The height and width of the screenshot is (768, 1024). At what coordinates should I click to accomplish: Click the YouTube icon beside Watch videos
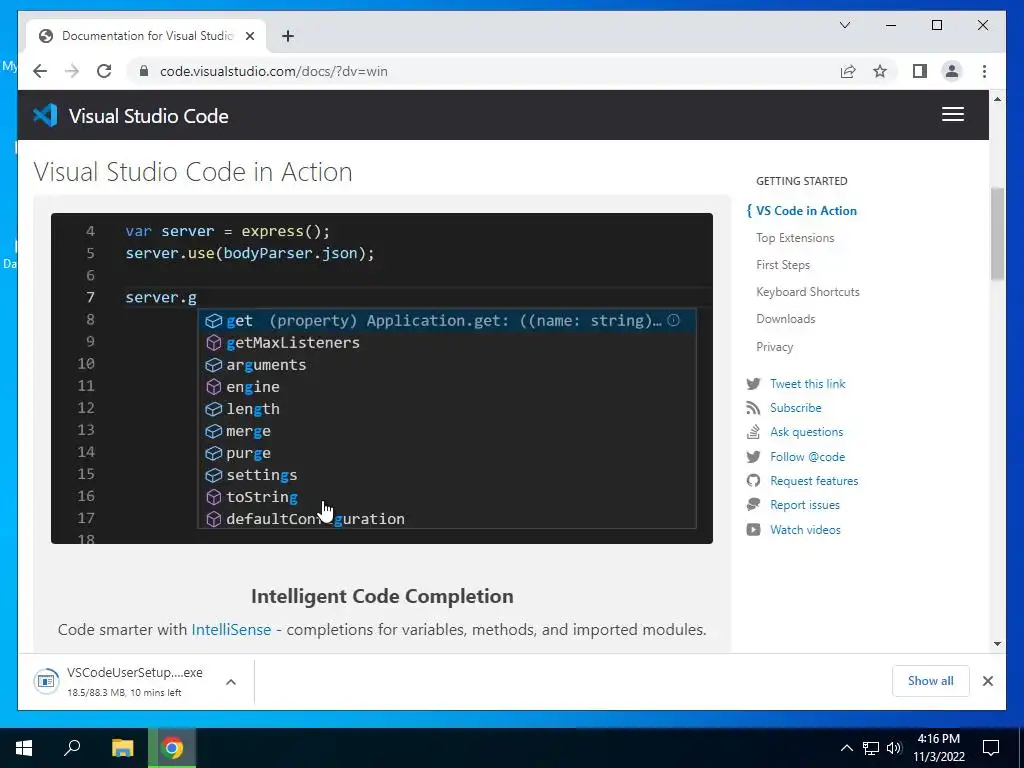pyautogui.click(x=754, y=530)
